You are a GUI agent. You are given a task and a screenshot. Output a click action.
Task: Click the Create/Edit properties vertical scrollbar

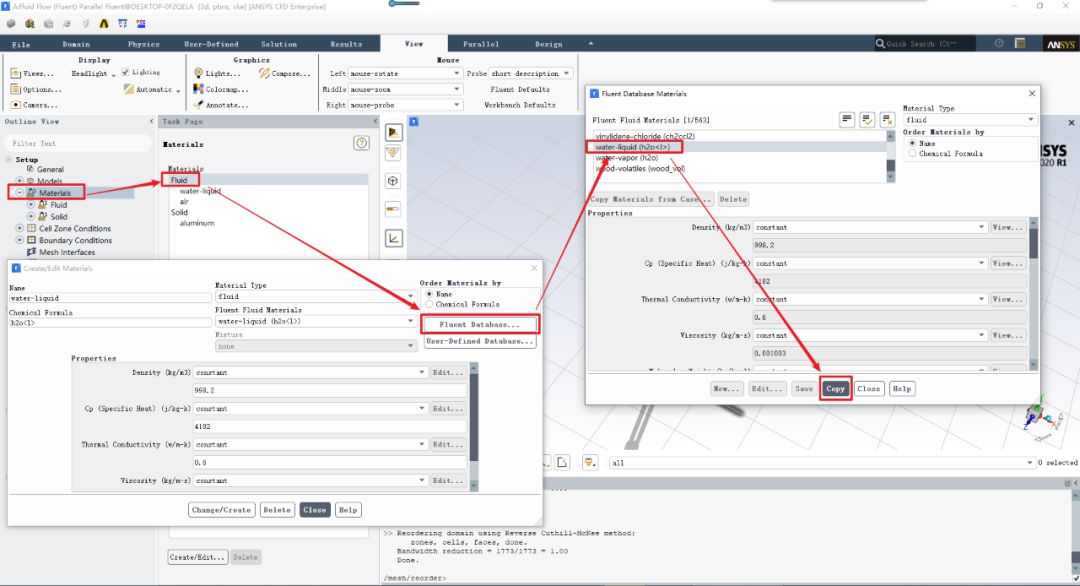point(473,426)
